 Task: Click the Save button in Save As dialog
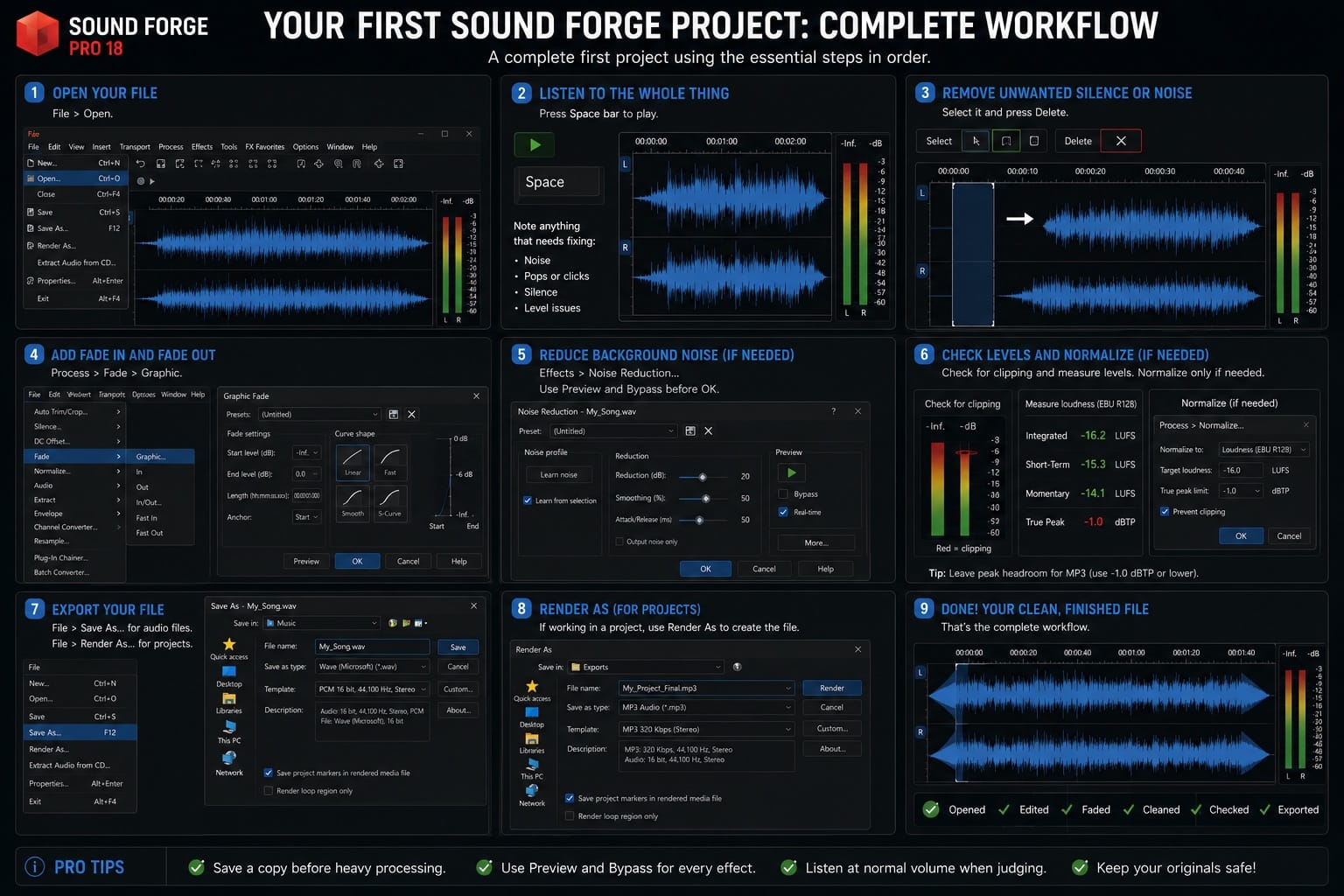458,647
